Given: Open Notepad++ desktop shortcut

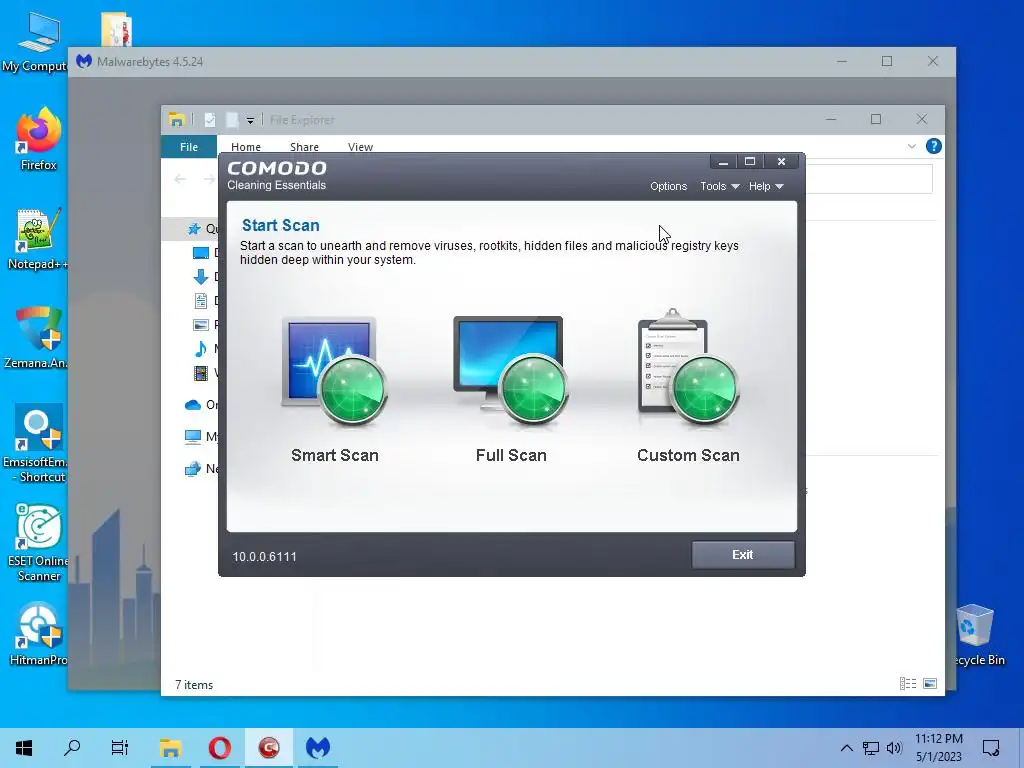Looking at the screenshot, I should [x=37, y=239].
